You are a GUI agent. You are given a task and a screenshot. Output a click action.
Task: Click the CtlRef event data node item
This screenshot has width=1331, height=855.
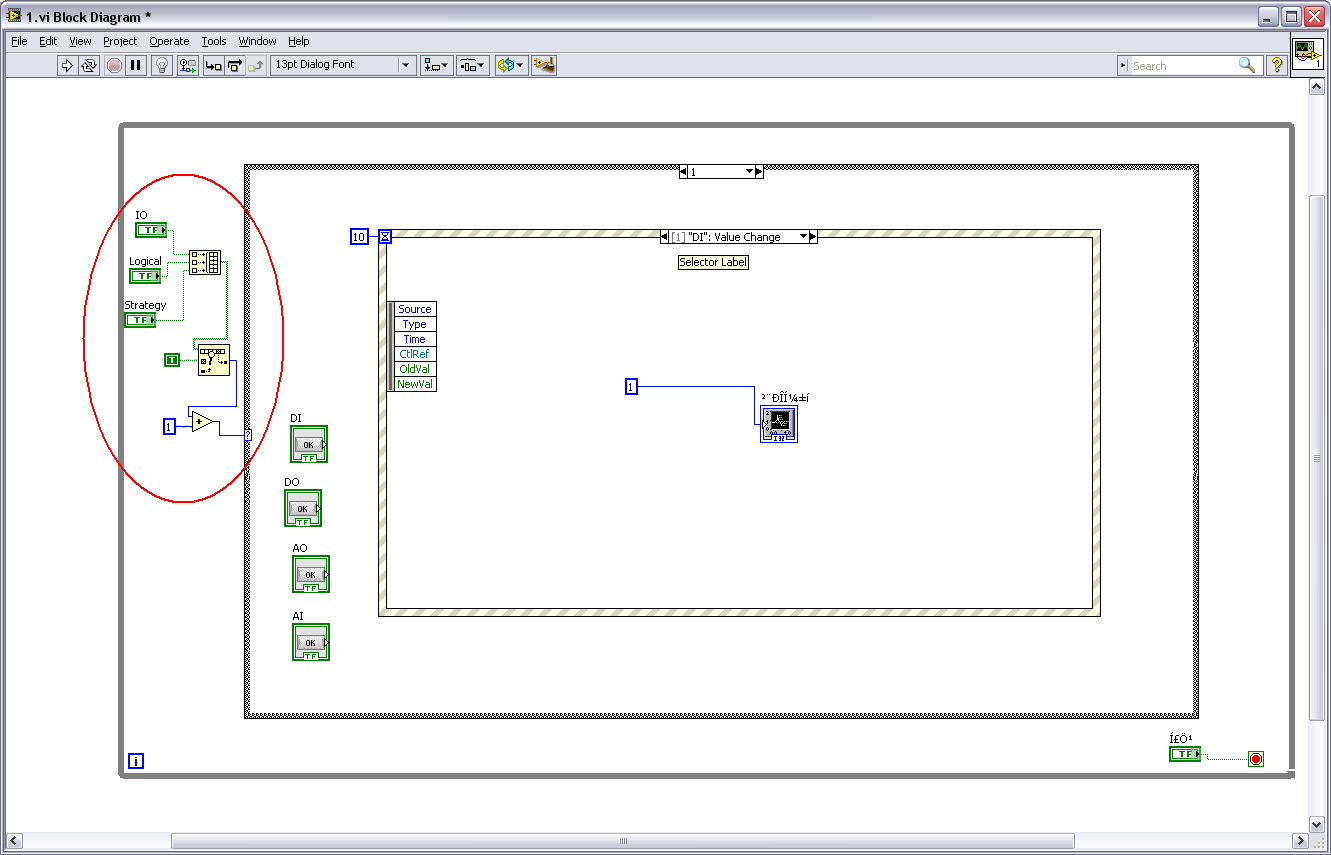tap(415, 354)
